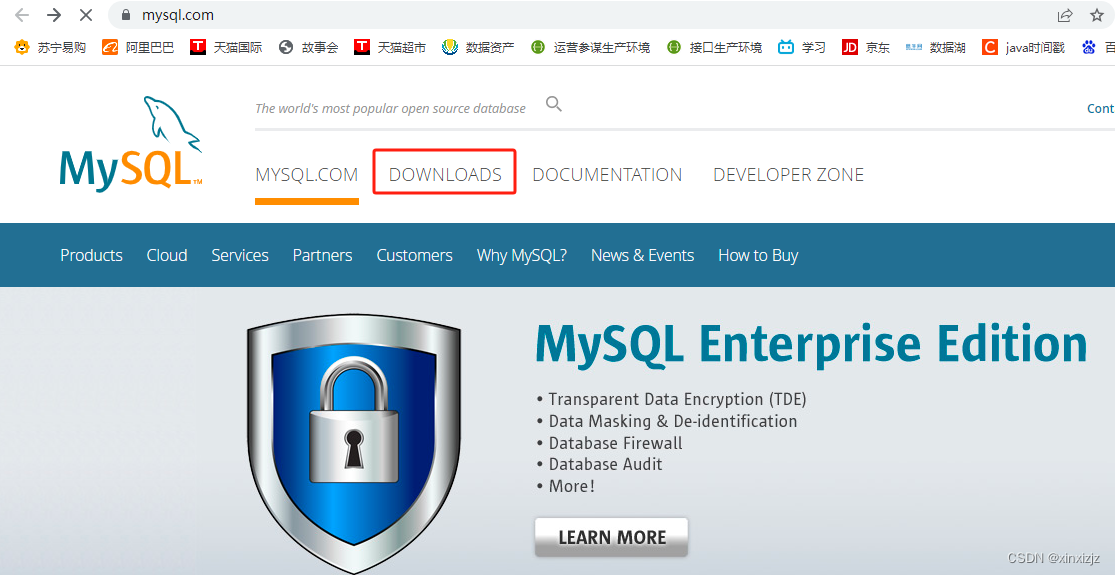Screen dimensions: 1115x575
Task: Click Database Audit bullet text
Action: 605,464
